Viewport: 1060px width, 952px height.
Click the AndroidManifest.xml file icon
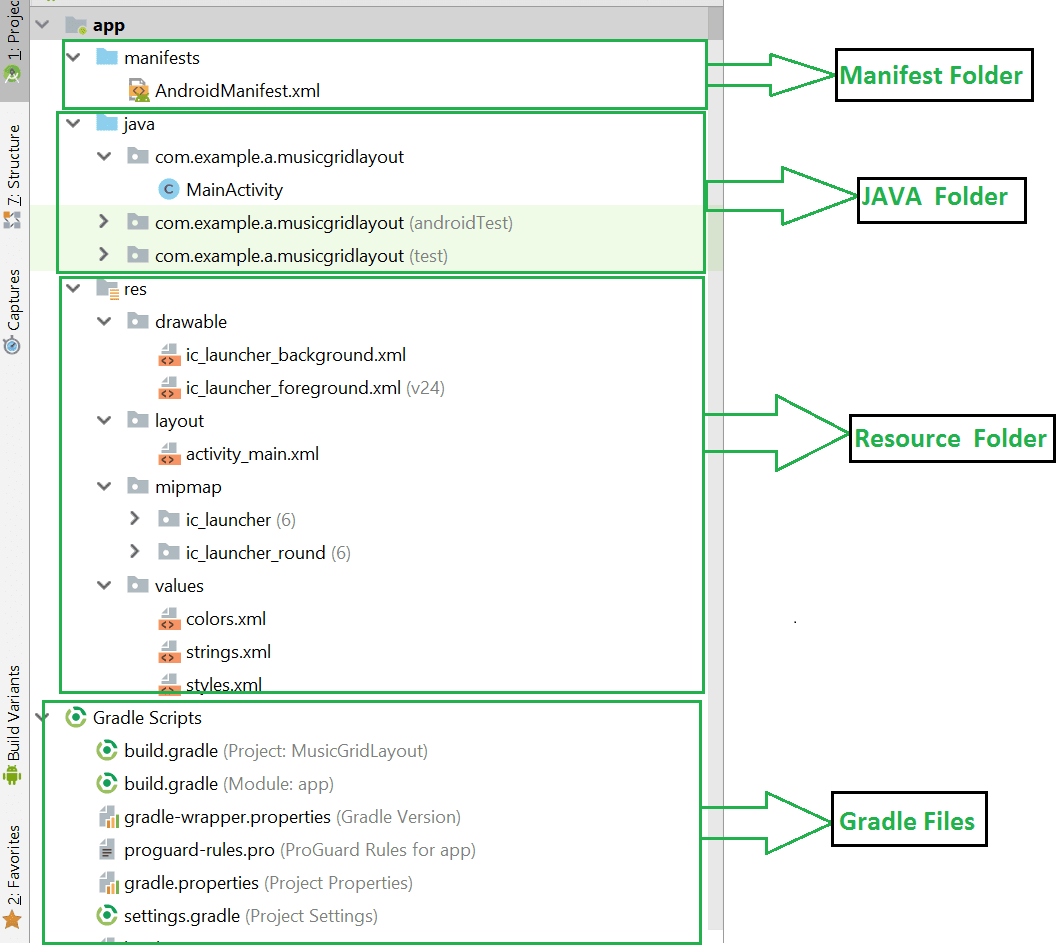tap(138, 92)
